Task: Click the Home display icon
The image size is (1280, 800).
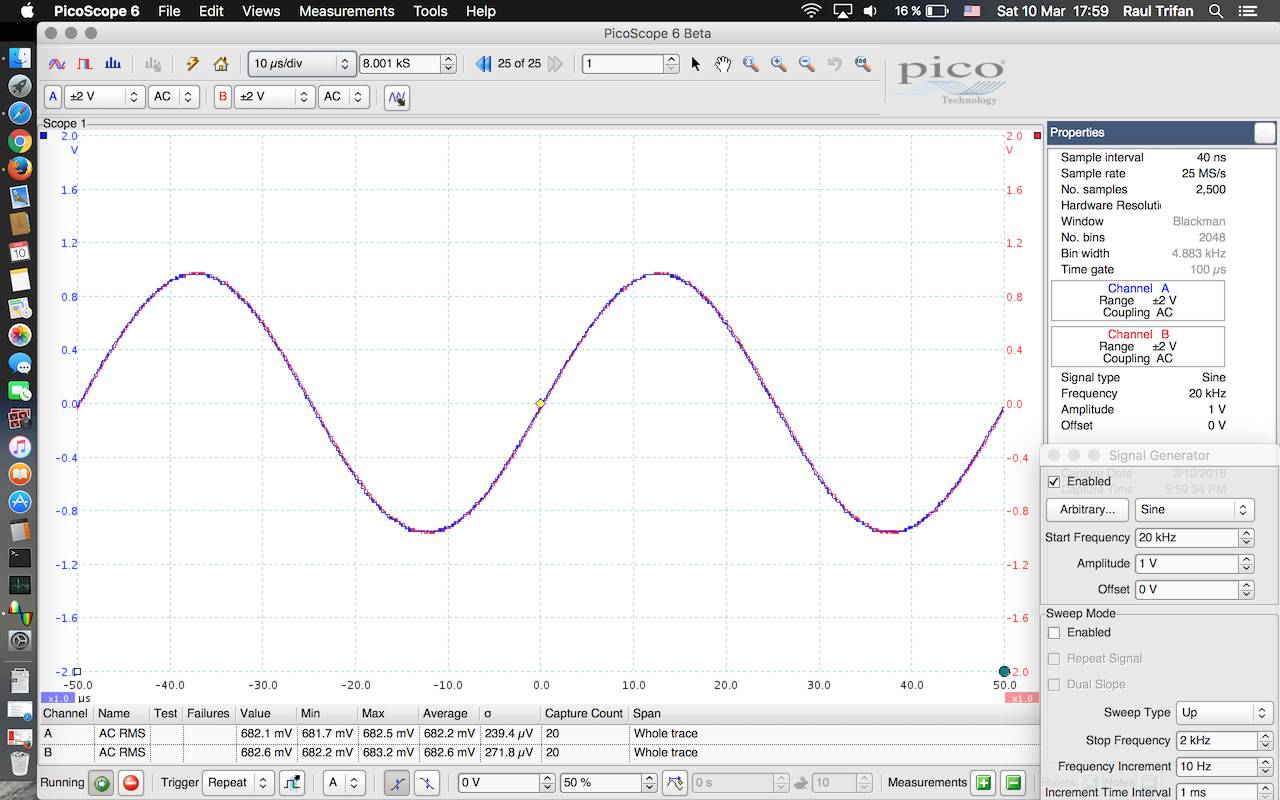Action: pyautogui.click(x=221, y=64)
